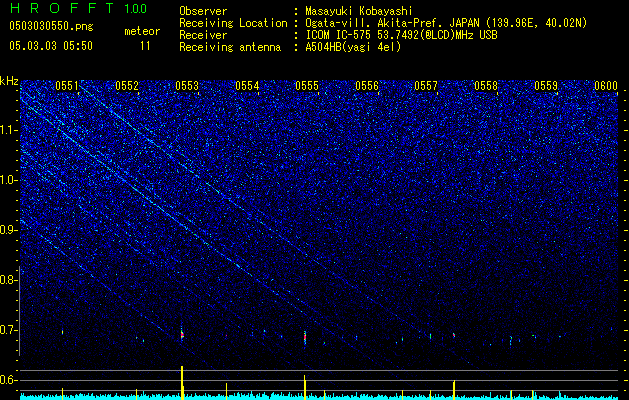
Task: Click the 0.6 kHz axis label
Action: 9,380
